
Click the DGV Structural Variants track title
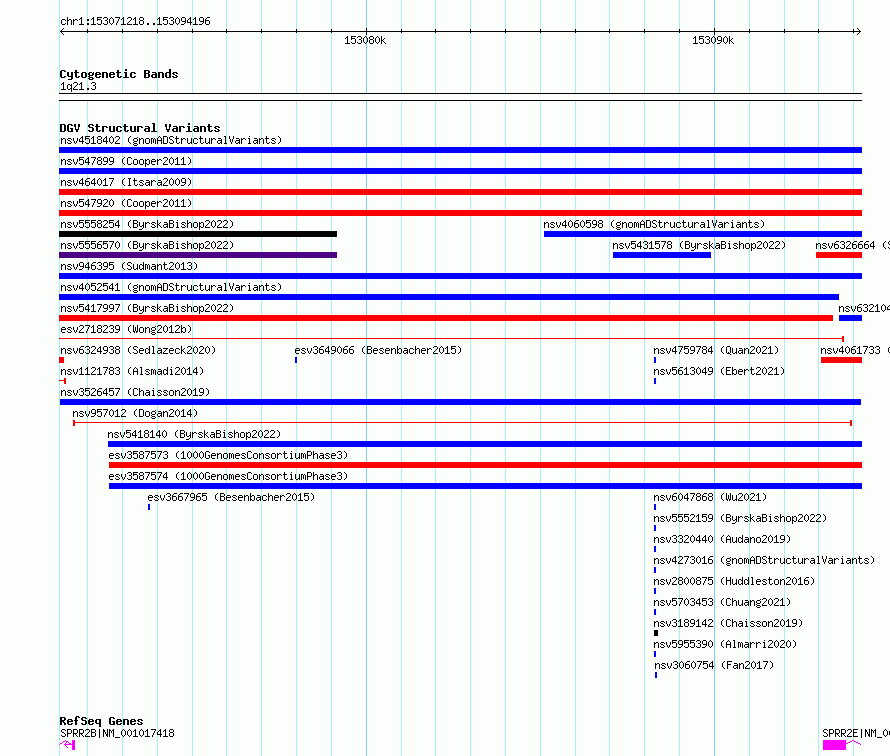pyautogui.click(x=140, y=128)
